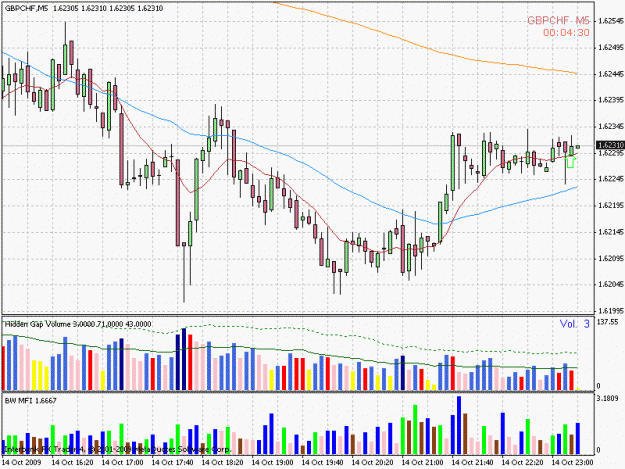This screenshot has width=625, height=469.
Task: Click the 14 Oct 17:00 time label
Action: [122, 462]
